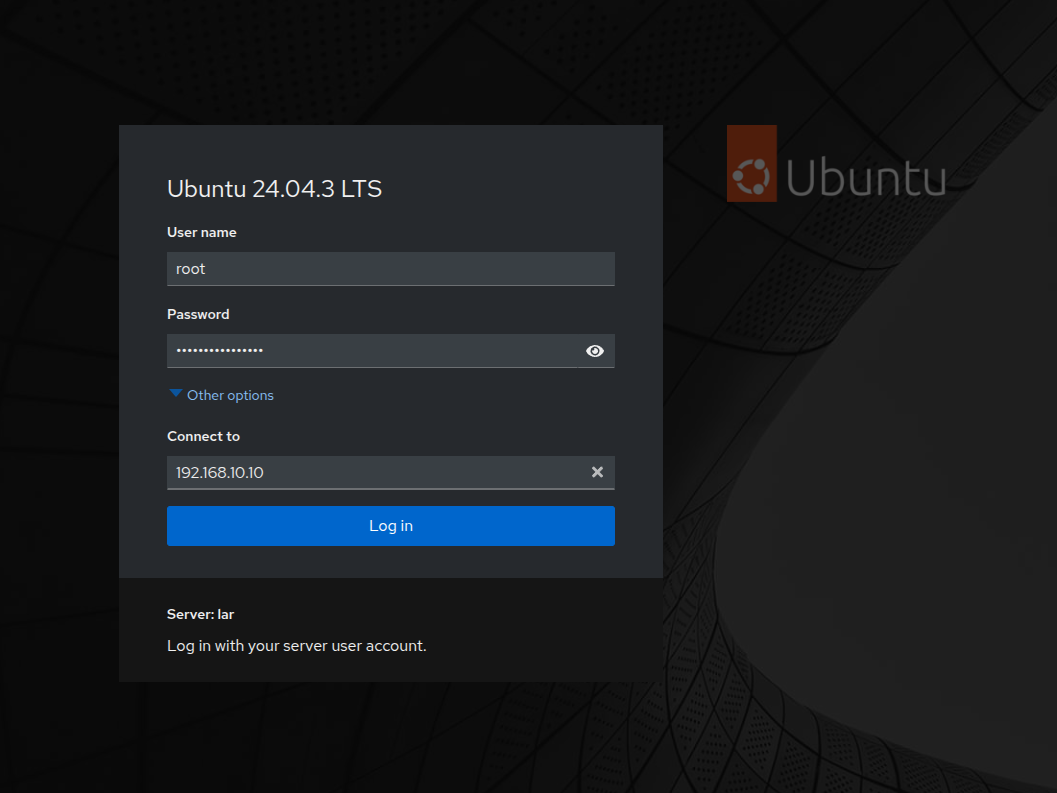The width and height of the screenshot is (1057, 793).
Task: Select the root username text
Action: tap(190, 268)
